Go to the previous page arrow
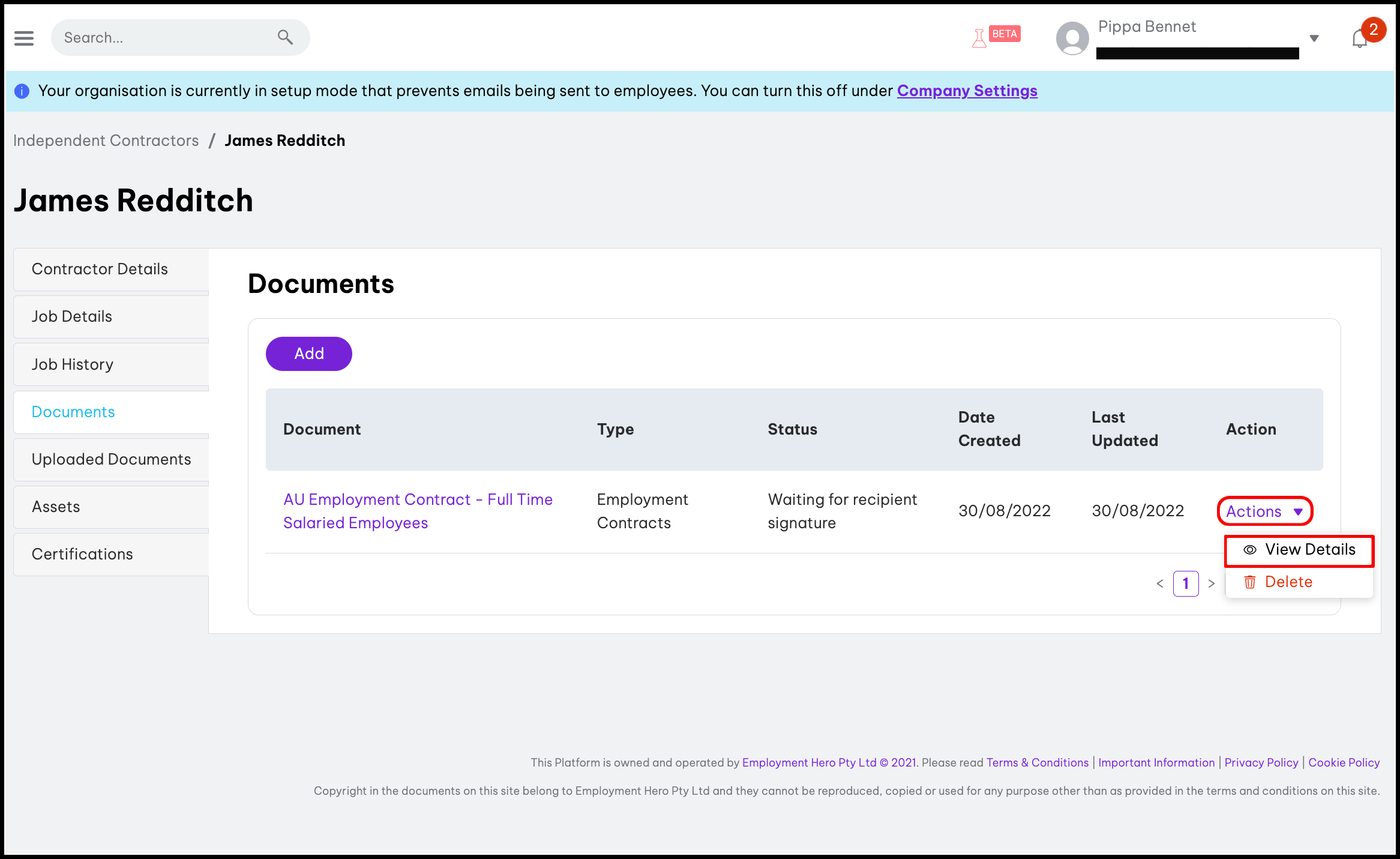 click(1160, 583)
